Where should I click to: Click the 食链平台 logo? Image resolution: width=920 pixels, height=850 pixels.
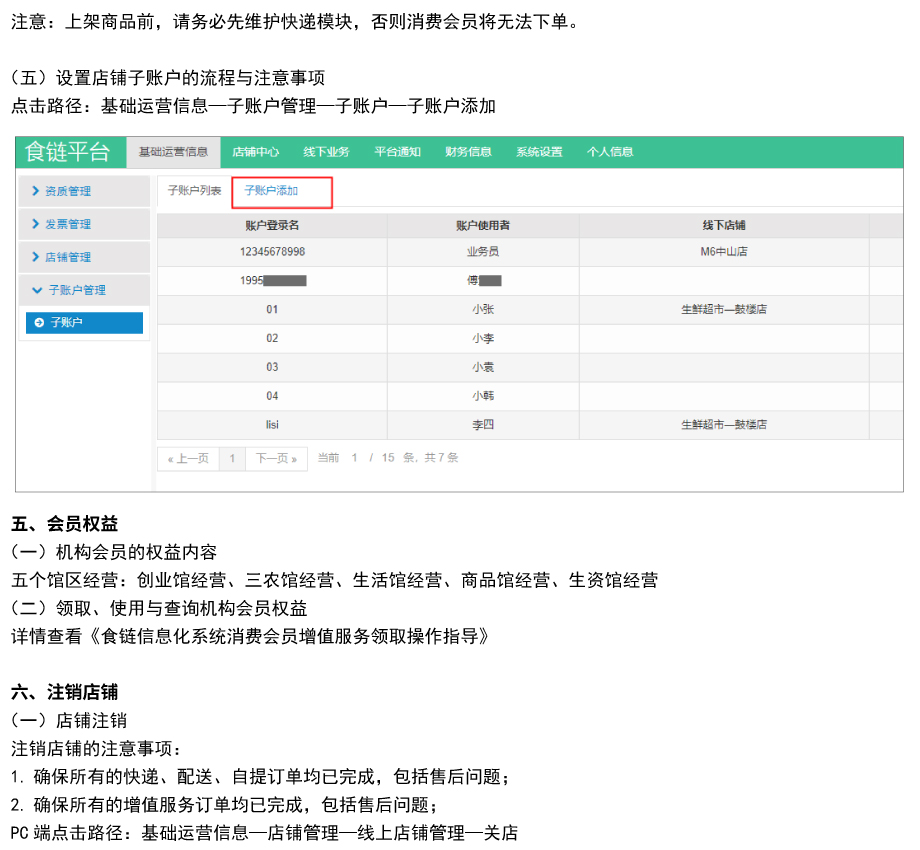(x=68, y=152)
